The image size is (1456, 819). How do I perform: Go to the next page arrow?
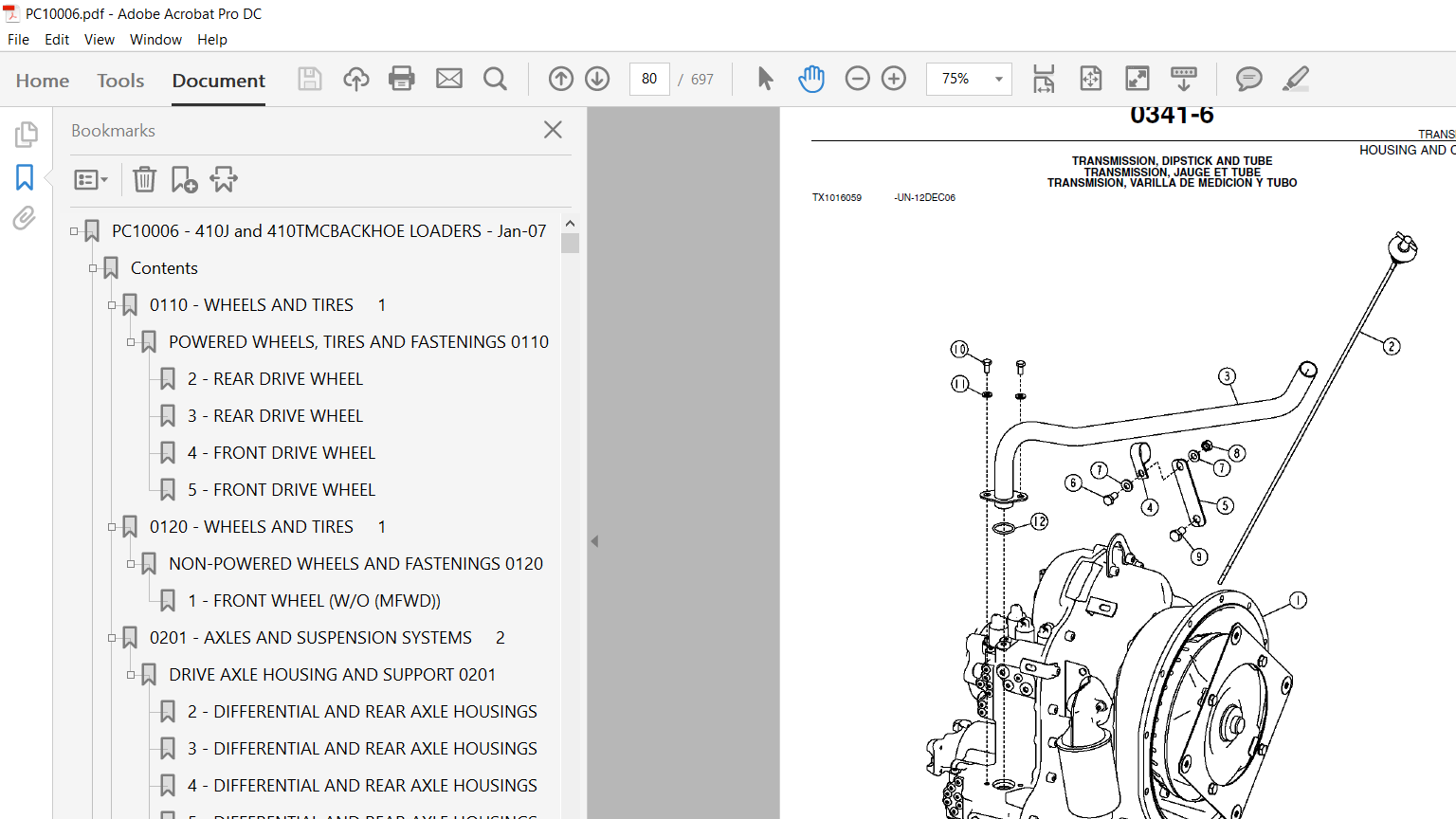coord(597,79)
